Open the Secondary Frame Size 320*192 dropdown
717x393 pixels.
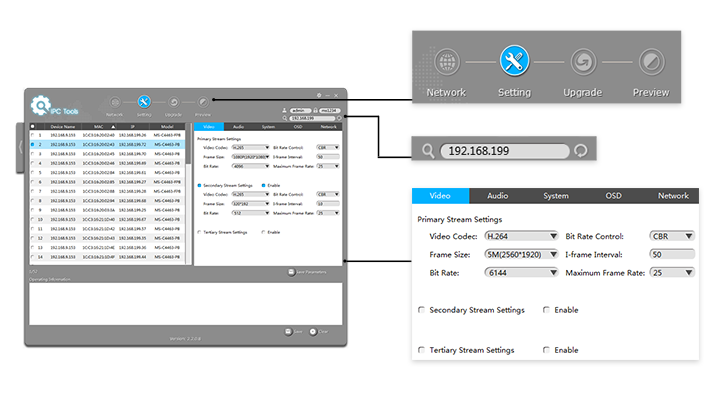pos(250,204)
